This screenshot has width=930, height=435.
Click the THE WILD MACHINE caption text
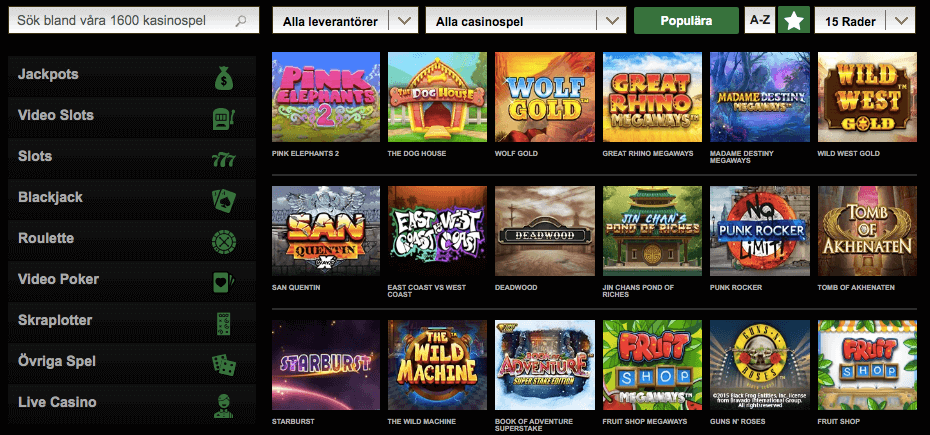click(421, 422)
